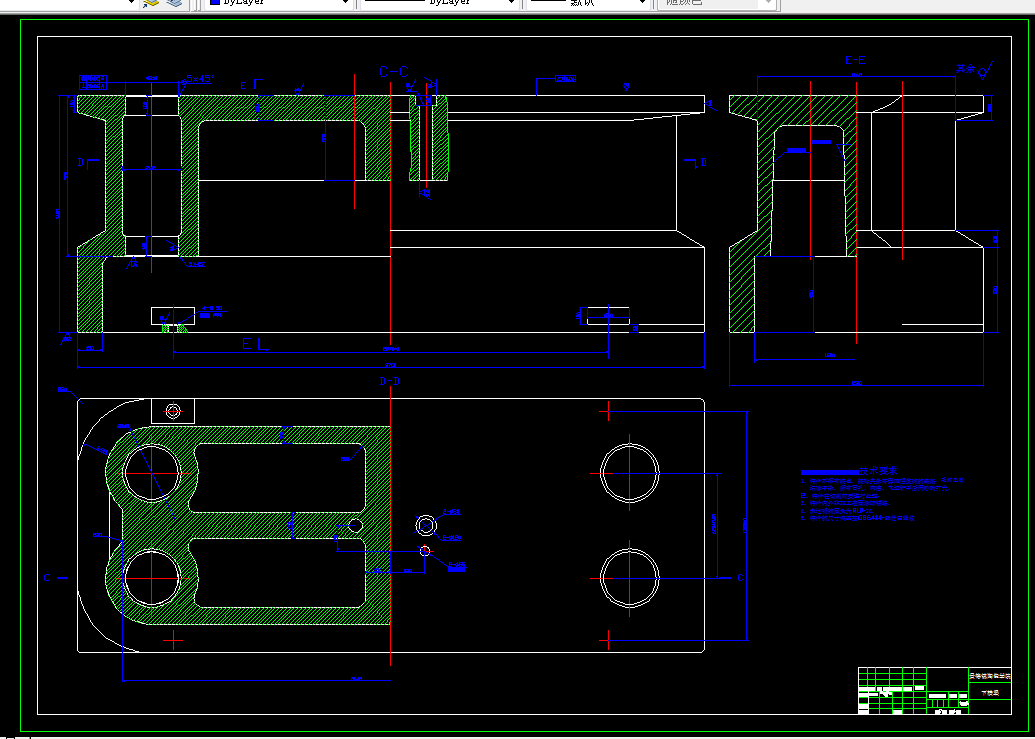
Task: Click the blue color swatch beside ByLayer
Action: coord(215,3)
